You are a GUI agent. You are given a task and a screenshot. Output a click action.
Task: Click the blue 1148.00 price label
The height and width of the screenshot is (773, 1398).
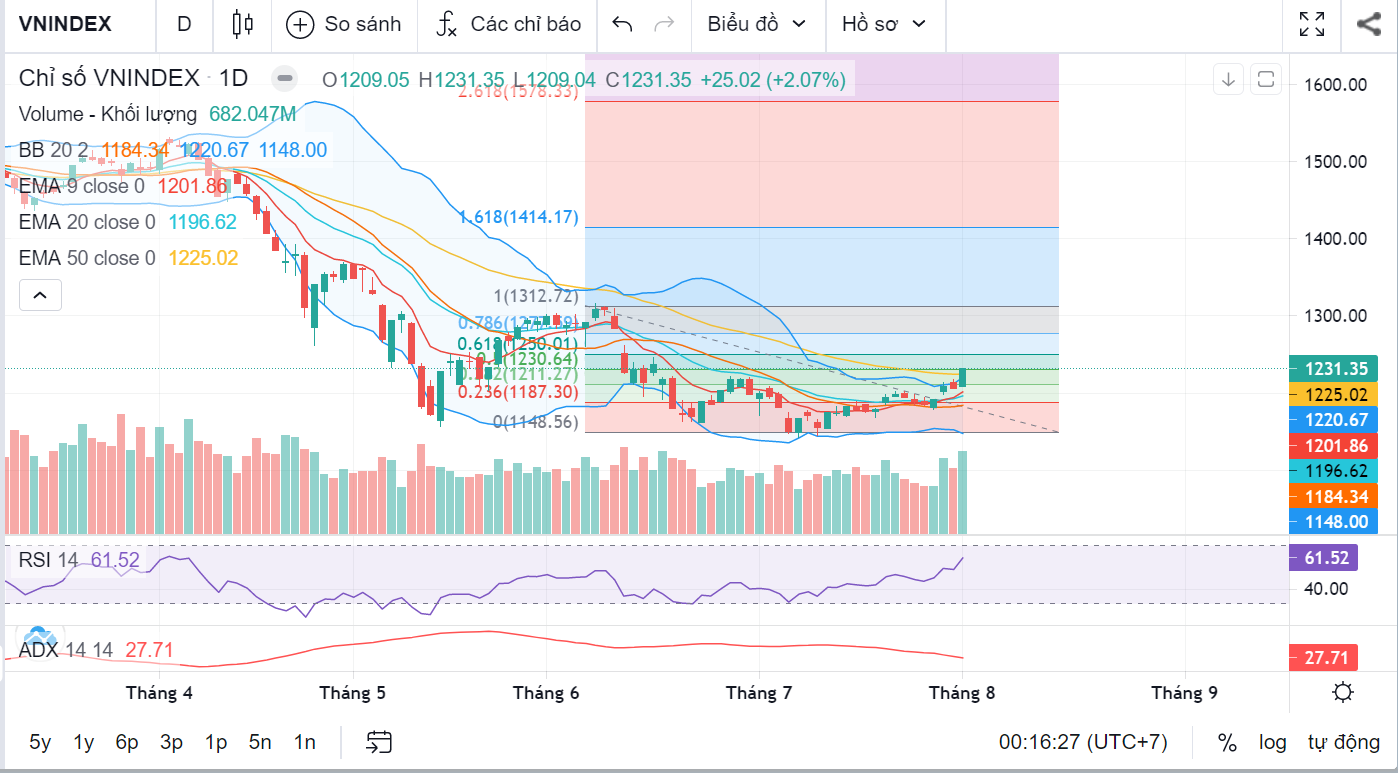pyautogui.click(x=1335, y=521)
